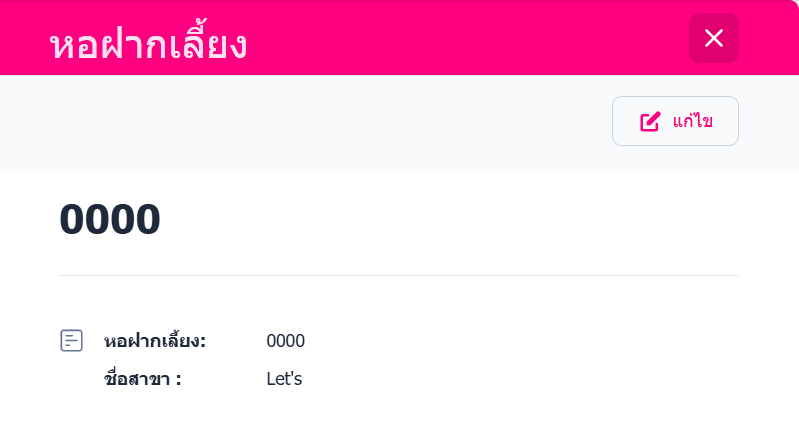
Task: Click the แก้ไข edit button
Action: pos(675,121)
